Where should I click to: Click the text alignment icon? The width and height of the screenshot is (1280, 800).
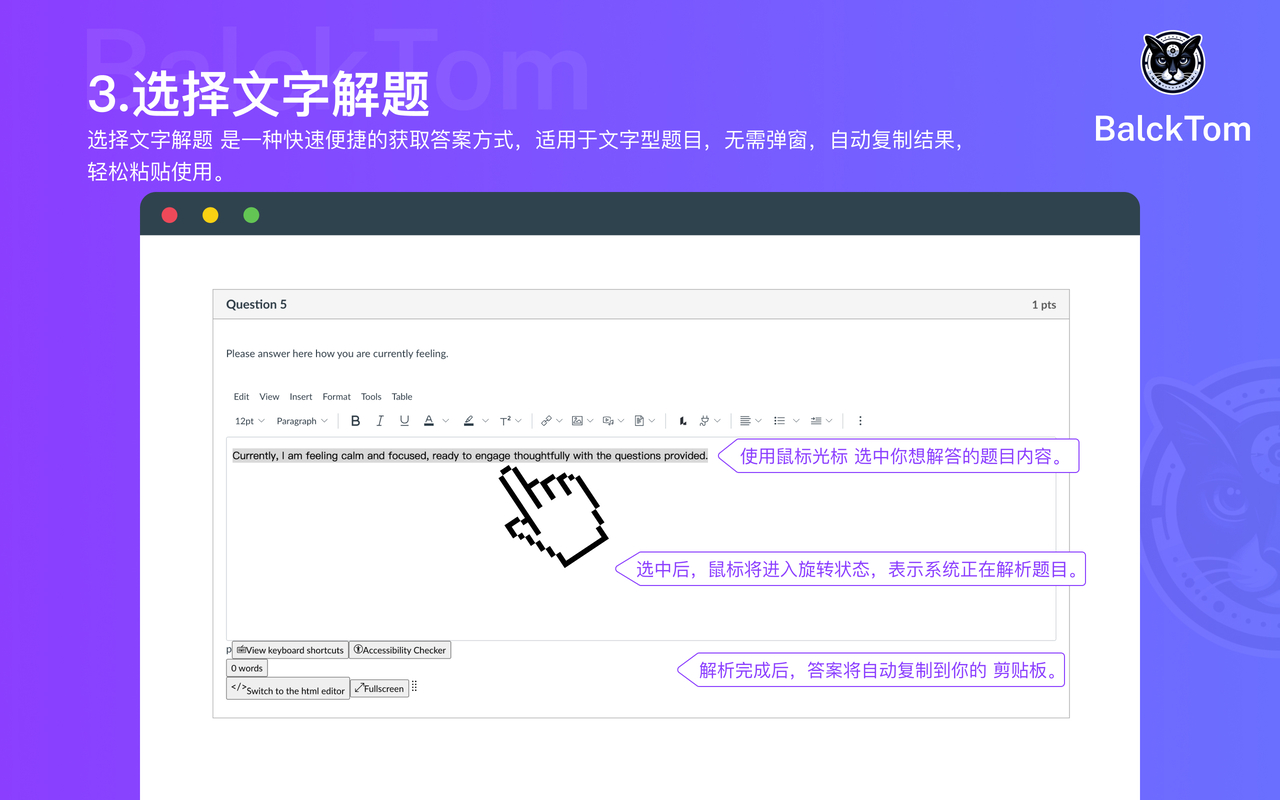tap(745, 421)
